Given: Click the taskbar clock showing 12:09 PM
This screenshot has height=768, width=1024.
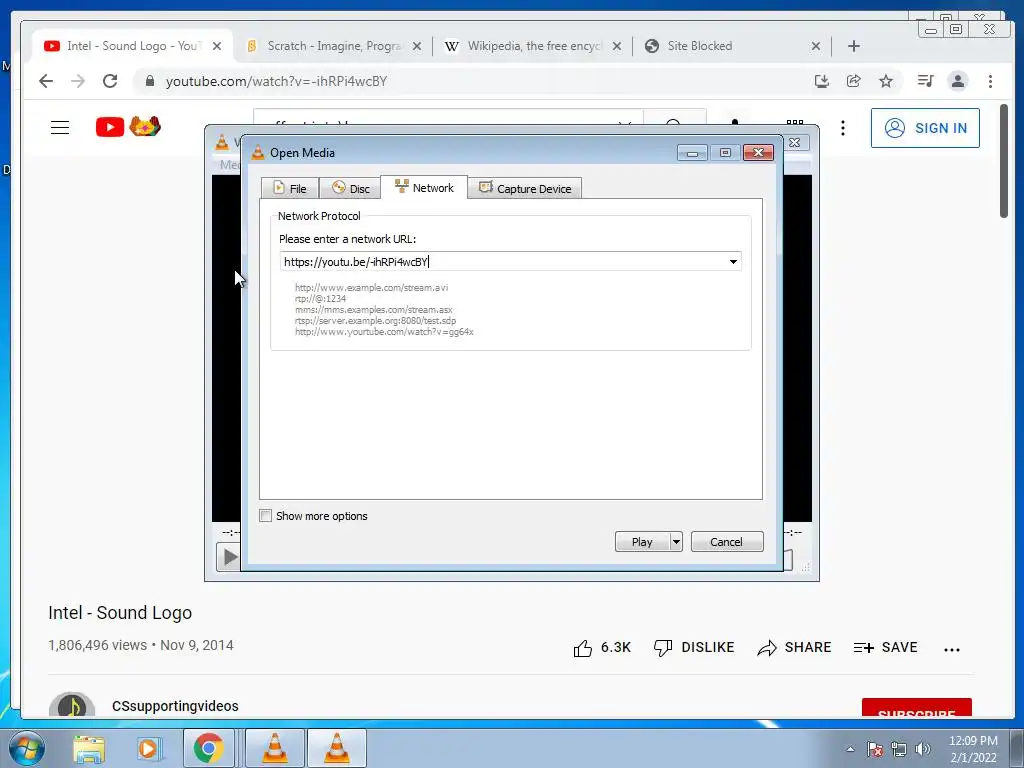Looking at the screenshot, I should point(973,749).
